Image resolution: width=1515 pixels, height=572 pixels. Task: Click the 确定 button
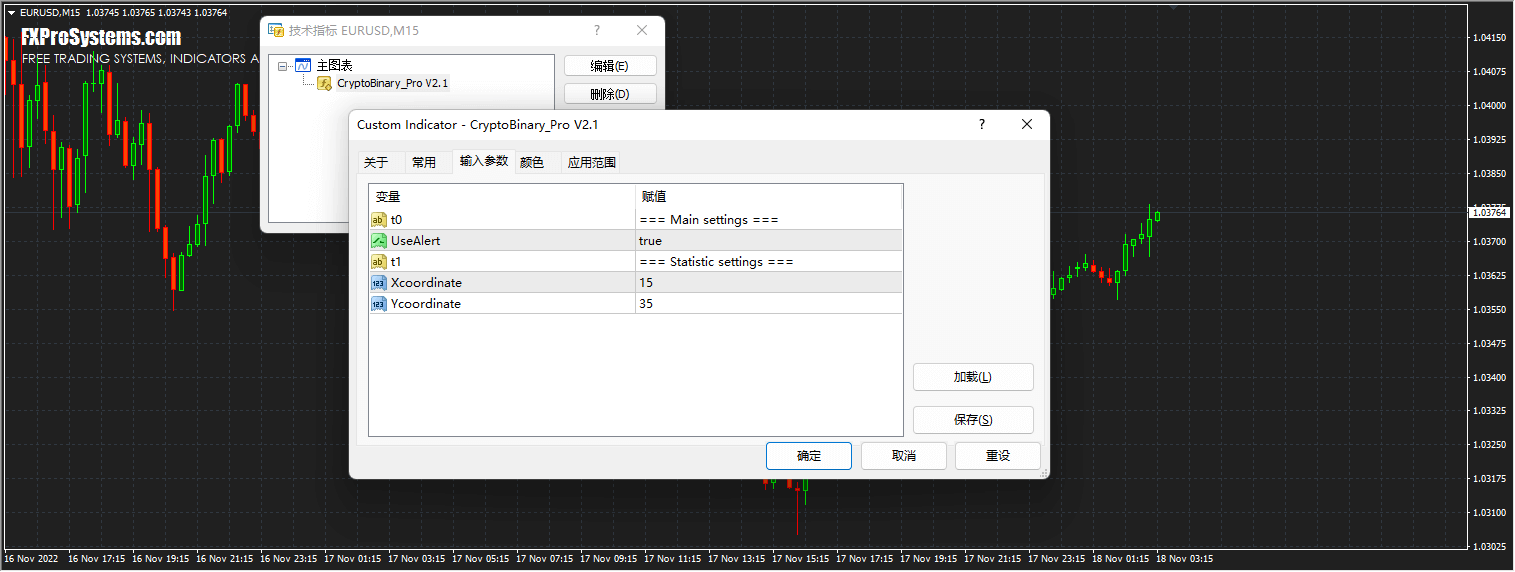(x=809, y=456)
